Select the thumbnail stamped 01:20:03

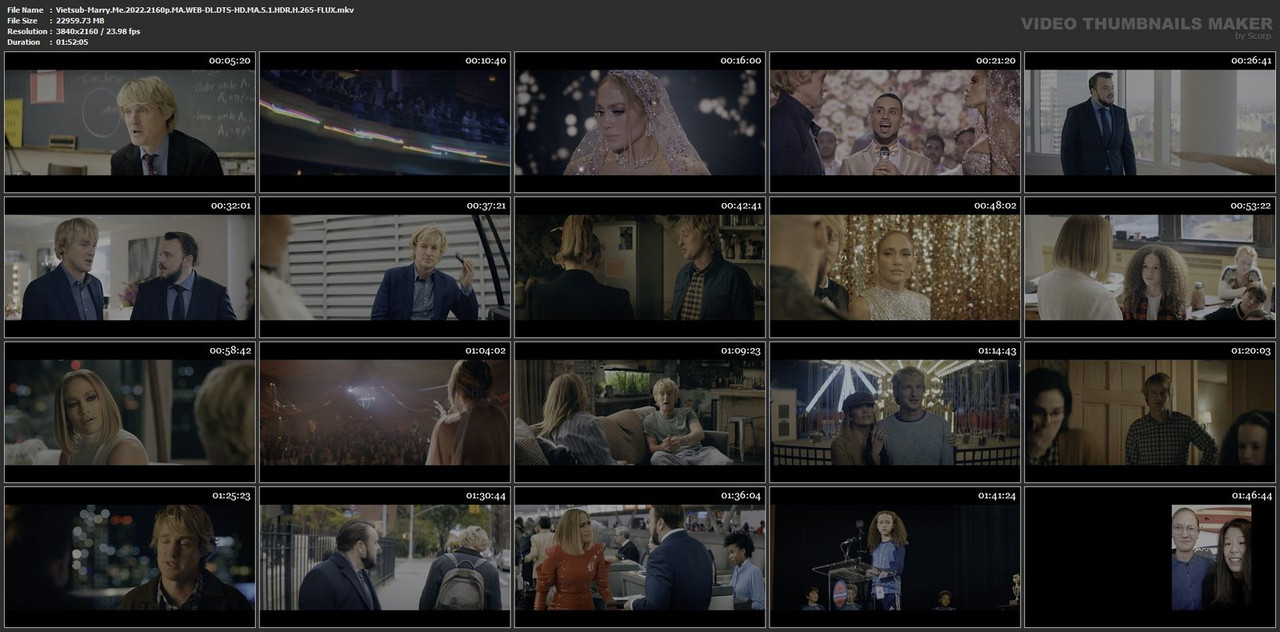tap(1150, 412)
